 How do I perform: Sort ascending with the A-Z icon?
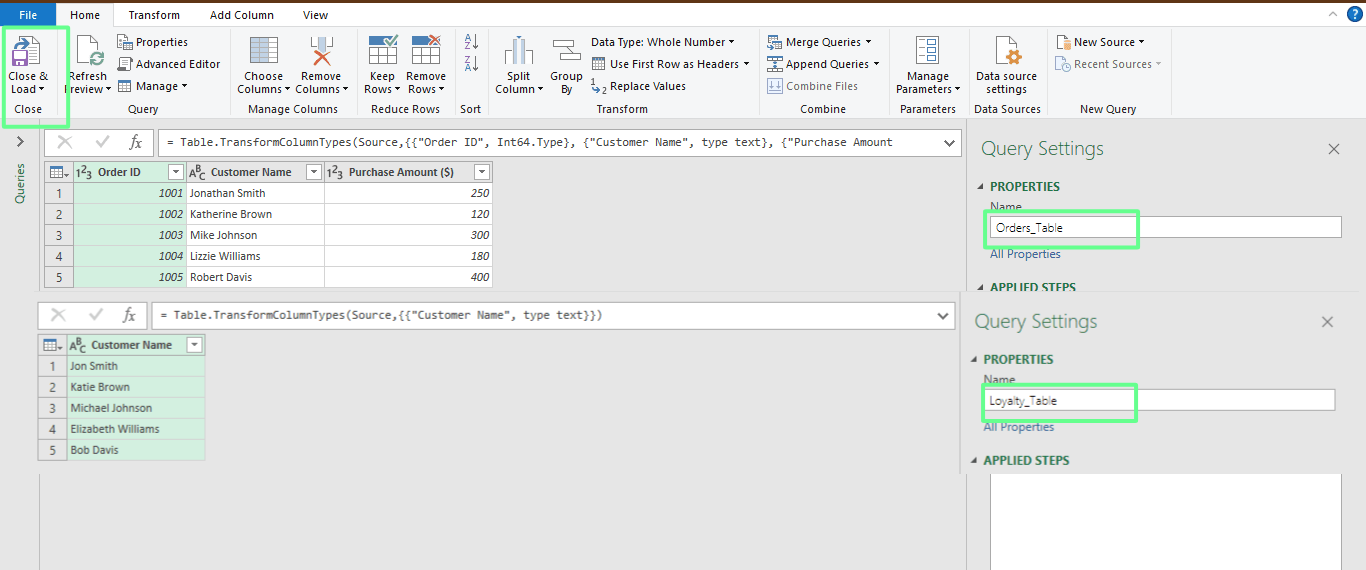pos(471,42)
